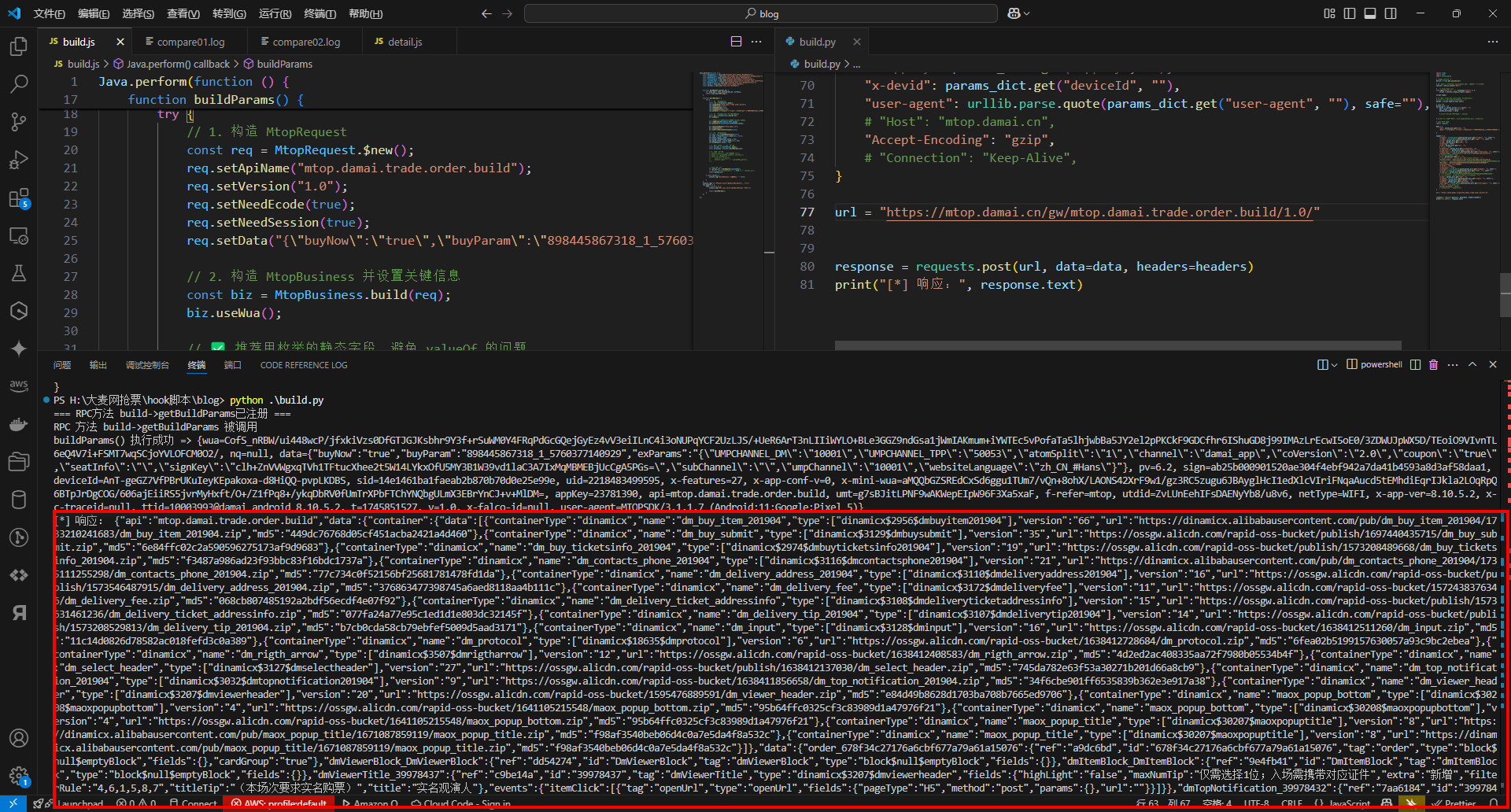Switch to the compare01.log tab
Viewport: 1511px width, 812px height.
[x=190, y=42]
